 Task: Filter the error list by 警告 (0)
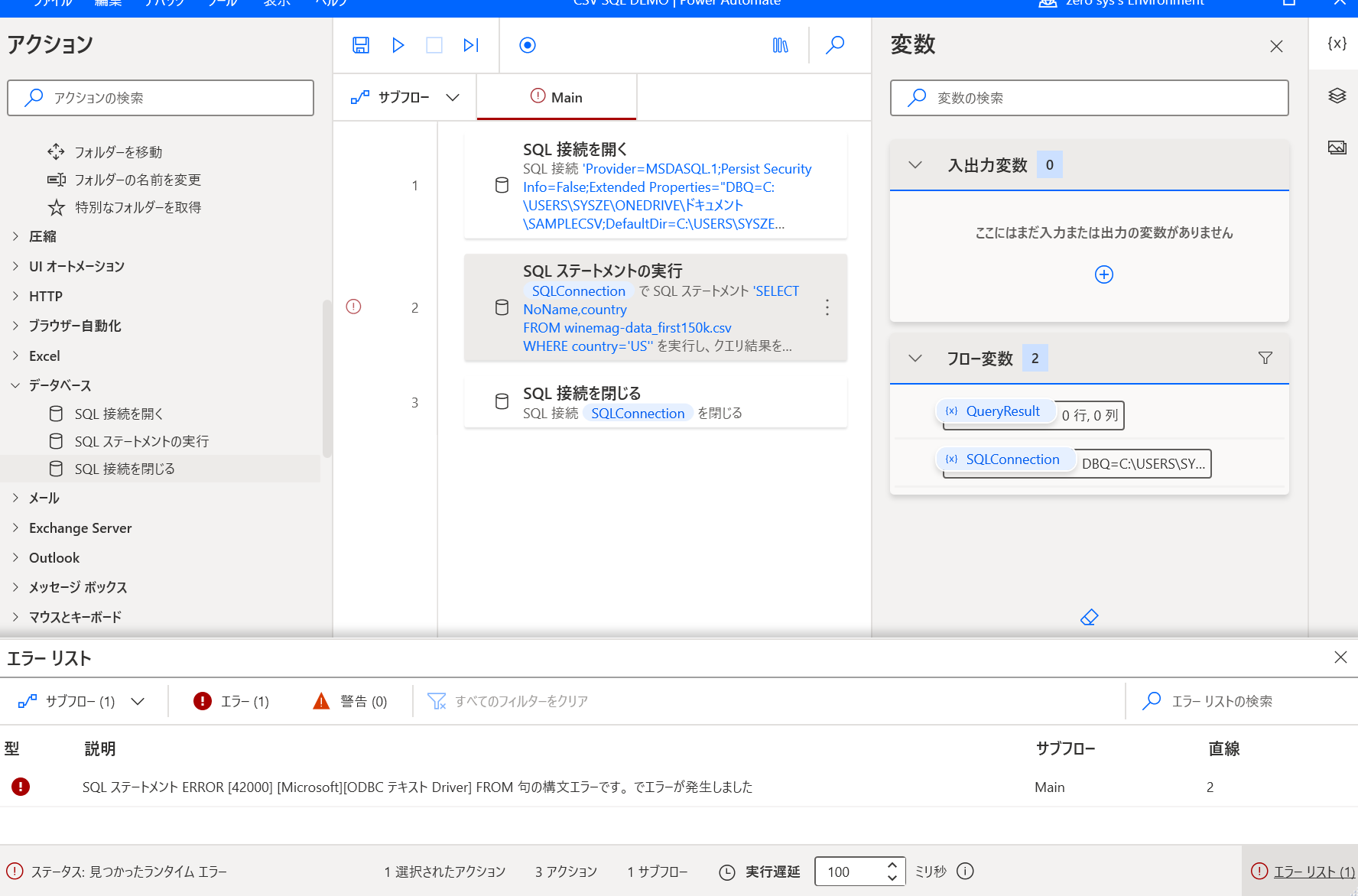pos(350,701)
